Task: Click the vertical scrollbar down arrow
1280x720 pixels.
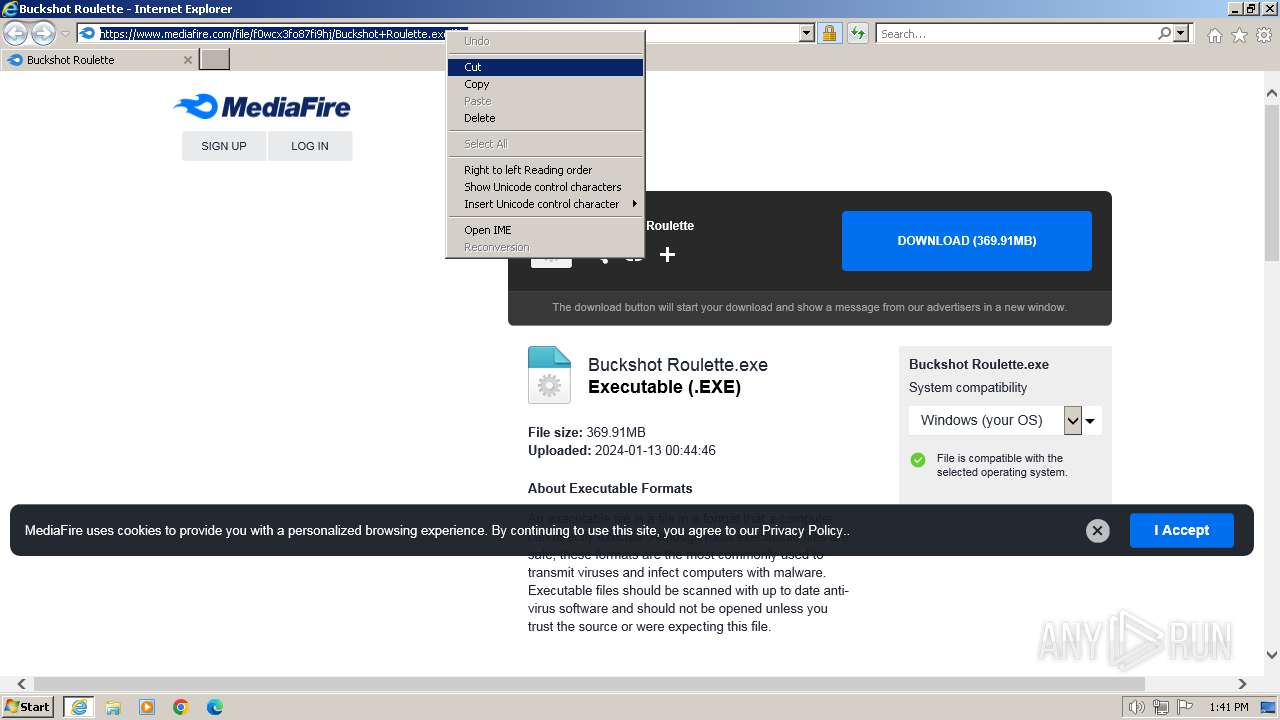Action: (x=1272, y=656)
